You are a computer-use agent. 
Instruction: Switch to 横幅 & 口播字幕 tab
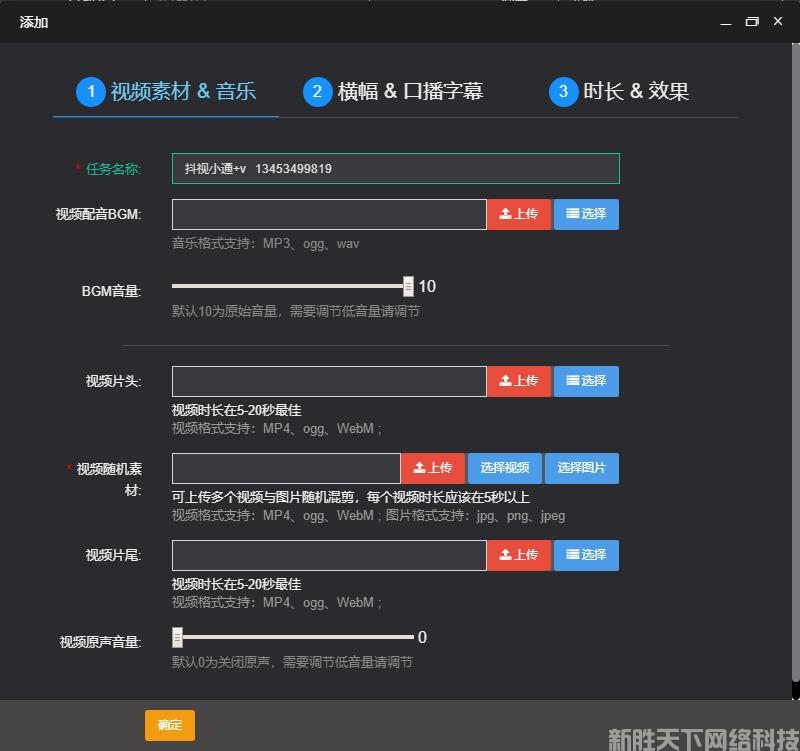[x=394, y=92]
